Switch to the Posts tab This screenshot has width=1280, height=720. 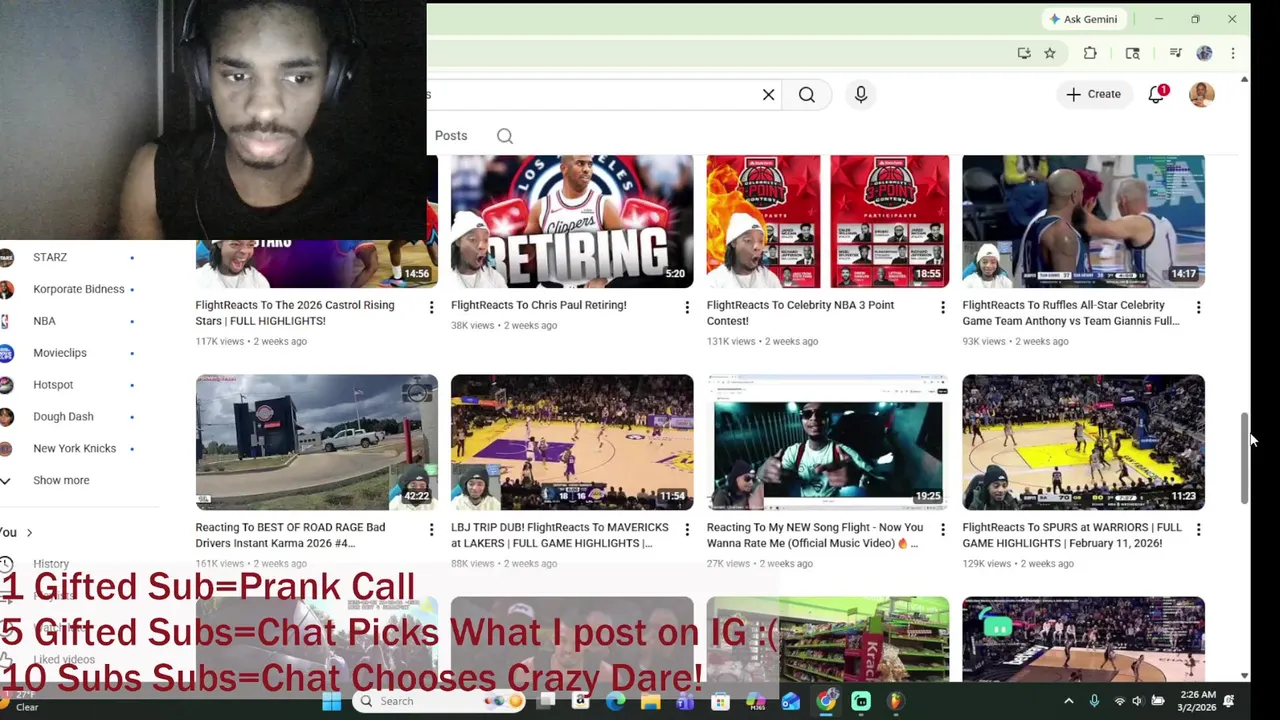451,136
